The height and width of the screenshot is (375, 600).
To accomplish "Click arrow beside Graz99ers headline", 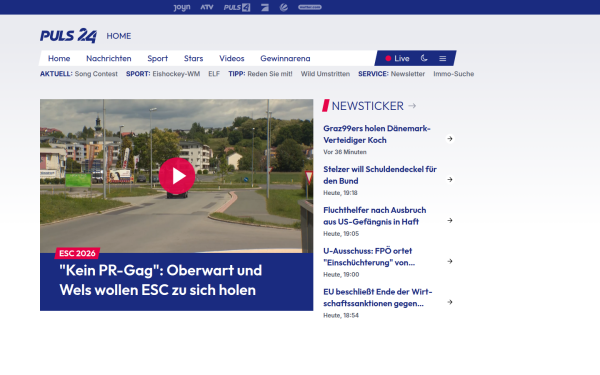I will (450, 139).
